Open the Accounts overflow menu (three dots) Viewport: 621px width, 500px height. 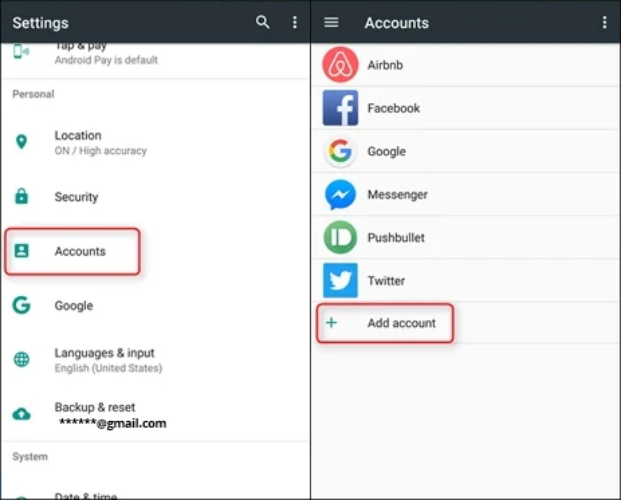point(604,22)
